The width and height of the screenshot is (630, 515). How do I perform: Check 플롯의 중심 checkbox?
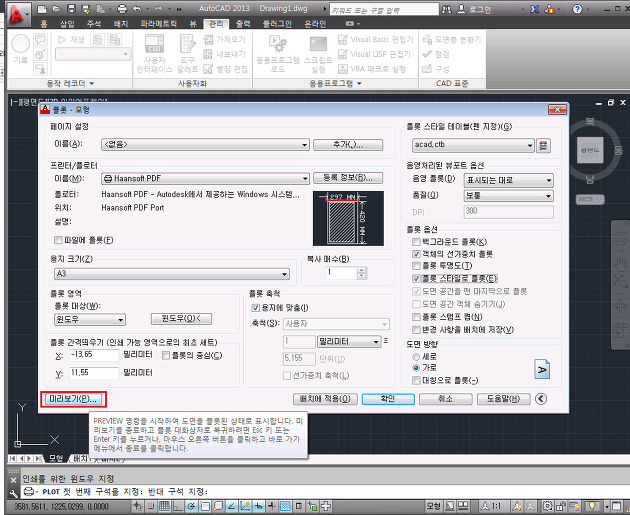pos(166,355)
